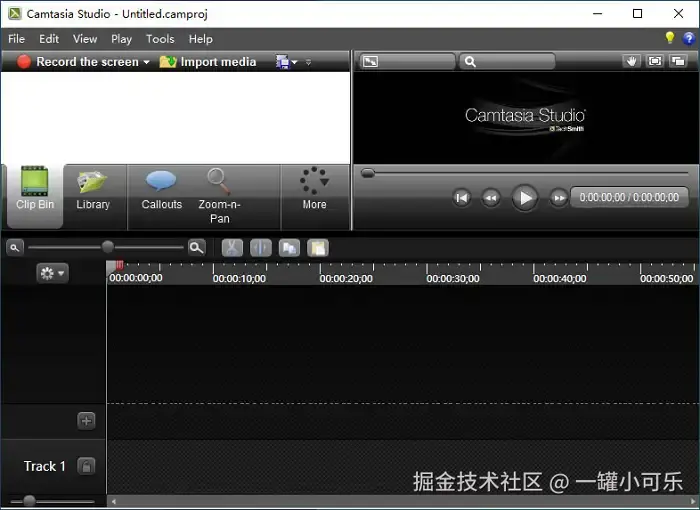Select the pan hand tool in preview
This screenshot has width=700, height=510.
631,61
